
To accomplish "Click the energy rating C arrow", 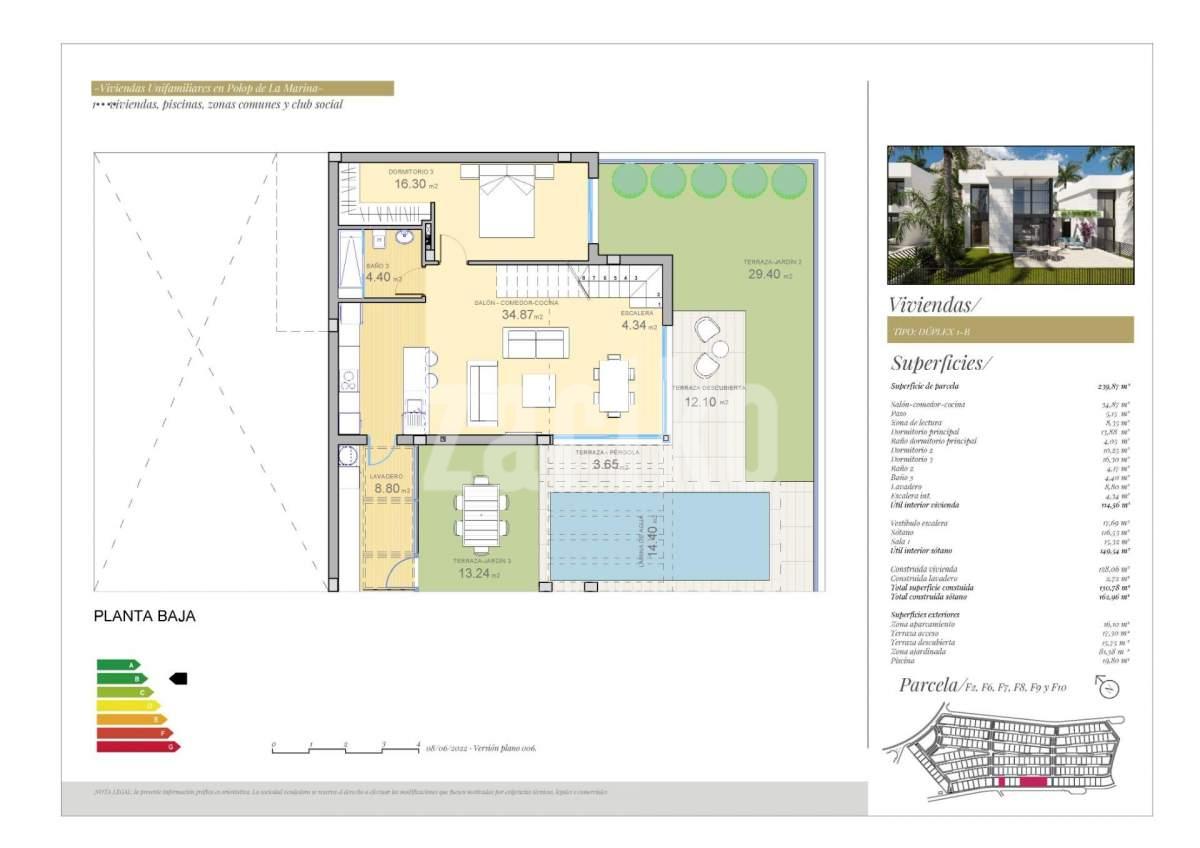I will coord(125,692).
